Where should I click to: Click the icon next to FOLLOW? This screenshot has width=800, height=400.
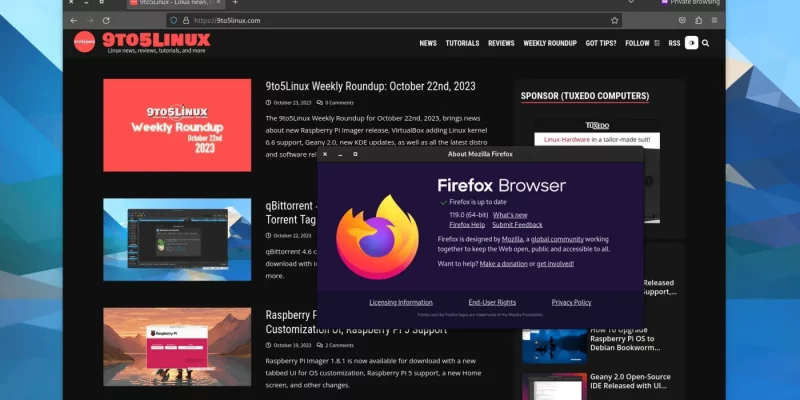click(657, 43)
